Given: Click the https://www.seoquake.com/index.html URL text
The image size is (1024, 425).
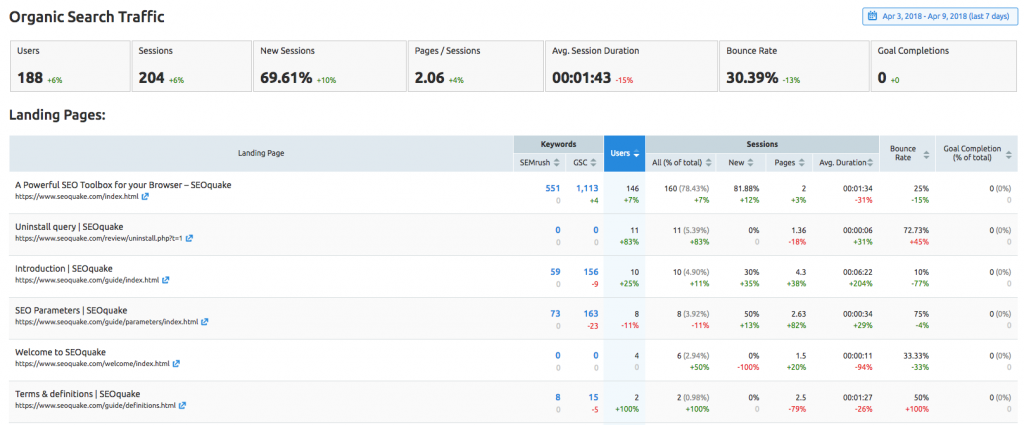Looking at the screenshot, I should coord(76,197).
